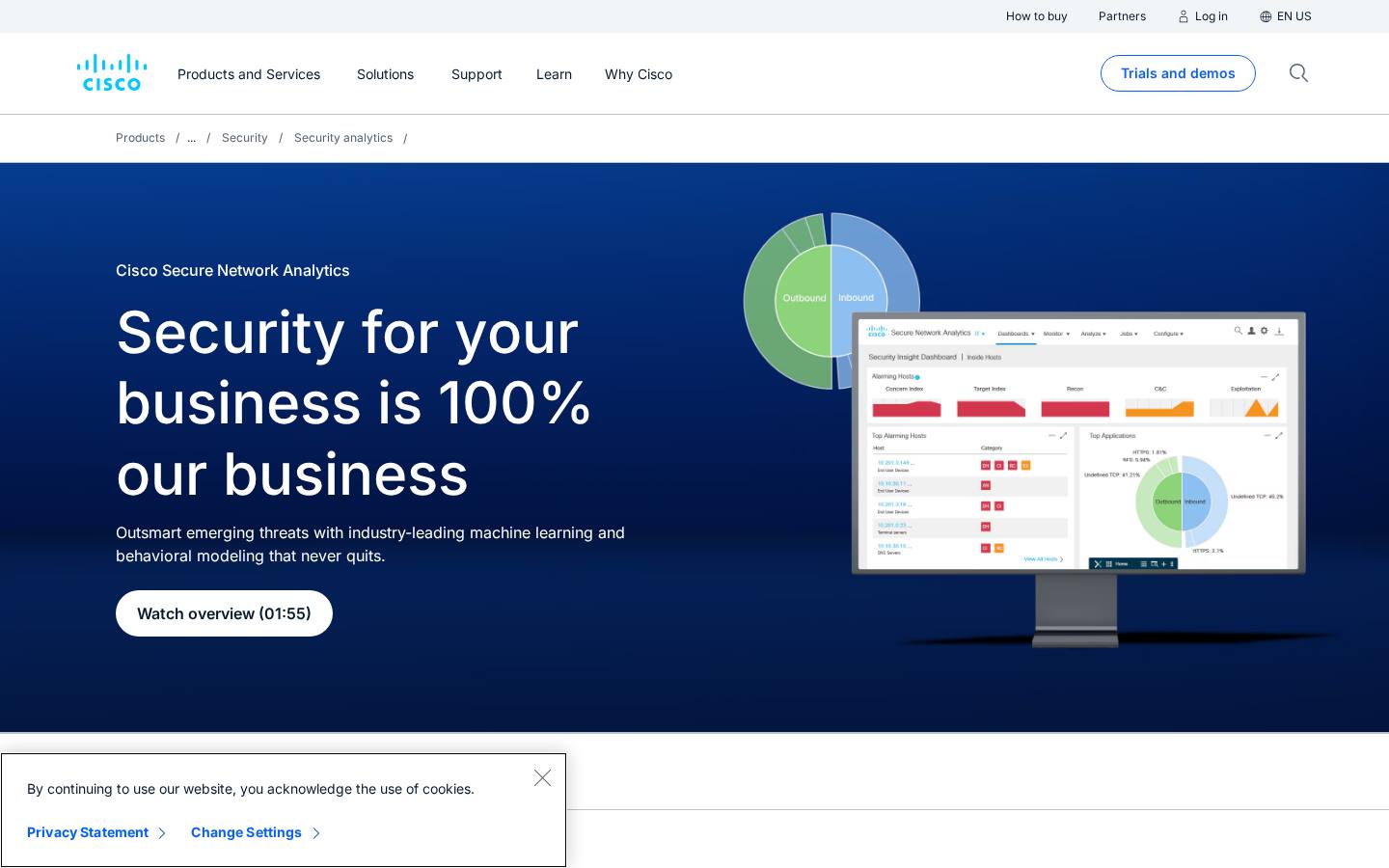Play the Watch overview (01:55) video
1389x868 pixels.
click(224, 613)
